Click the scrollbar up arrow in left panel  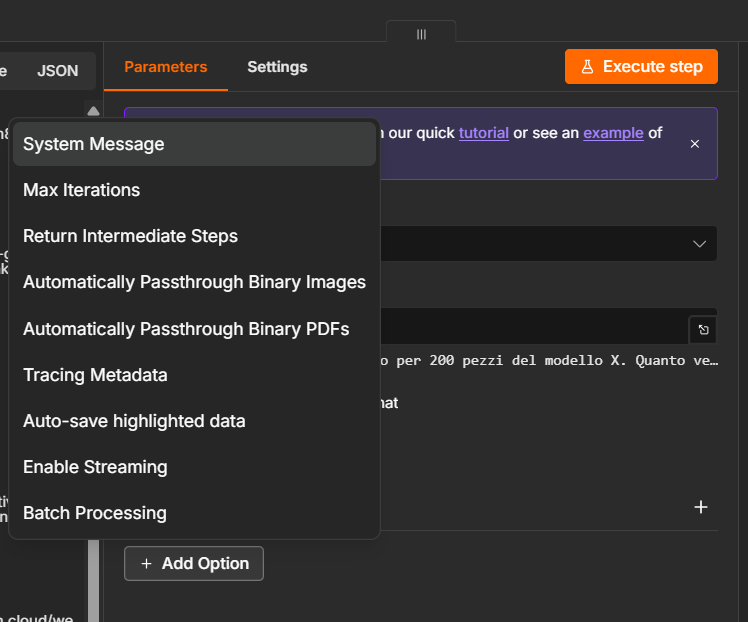pos(94,111)
